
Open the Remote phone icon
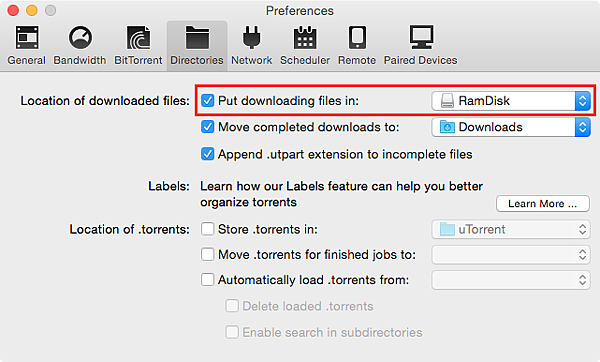pyautogui.click(x=357, y=38)
